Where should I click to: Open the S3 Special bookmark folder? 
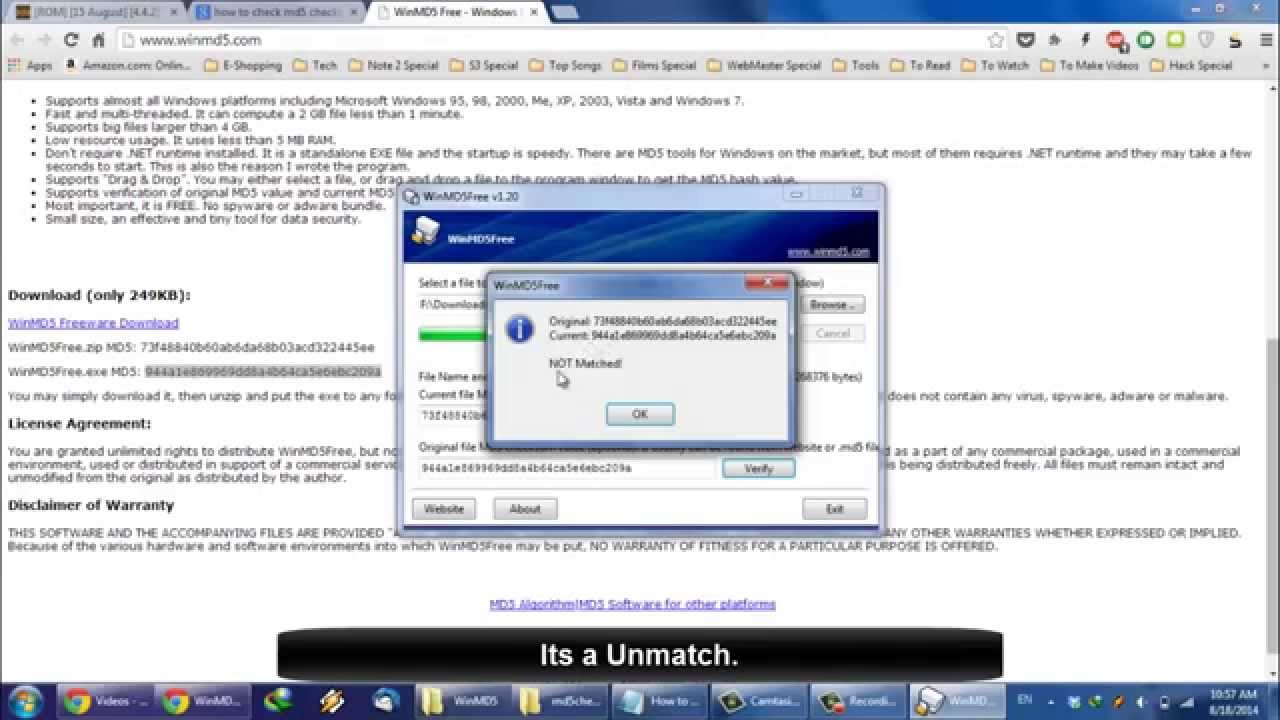(484, 65)
